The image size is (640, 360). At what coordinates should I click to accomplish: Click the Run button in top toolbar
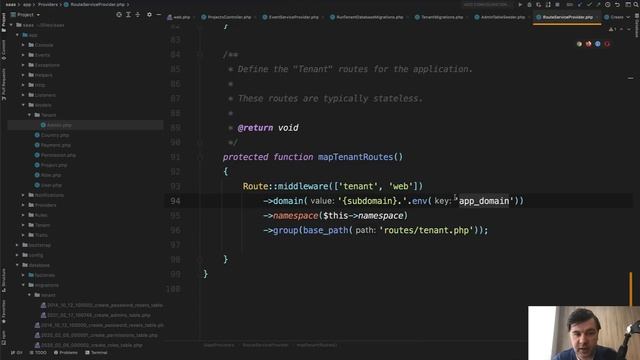(520, 4)
